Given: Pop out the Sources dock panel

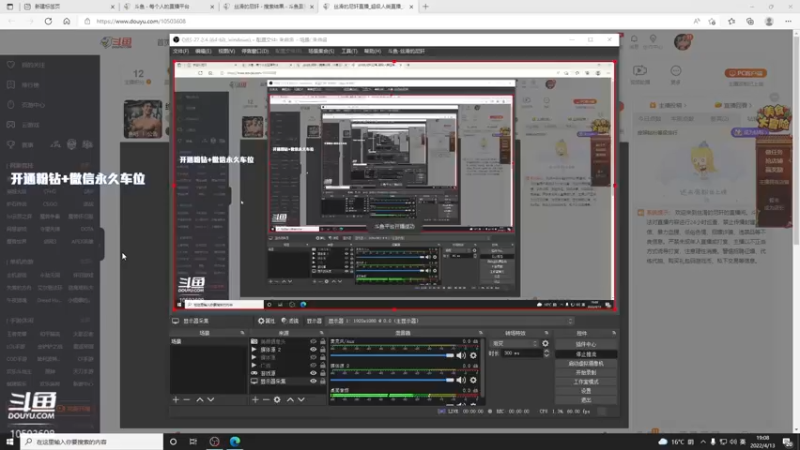Looking at the screenshot, I should point(321,333).
